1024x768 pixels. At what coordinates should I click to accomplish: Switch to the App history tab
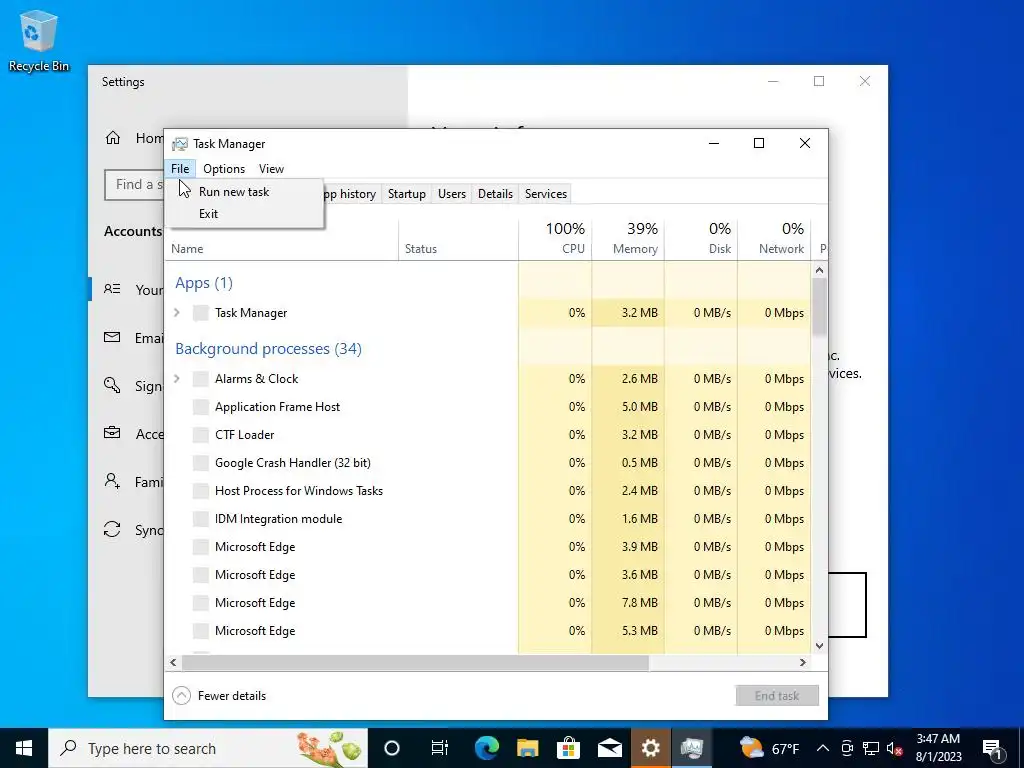(352, 194)
